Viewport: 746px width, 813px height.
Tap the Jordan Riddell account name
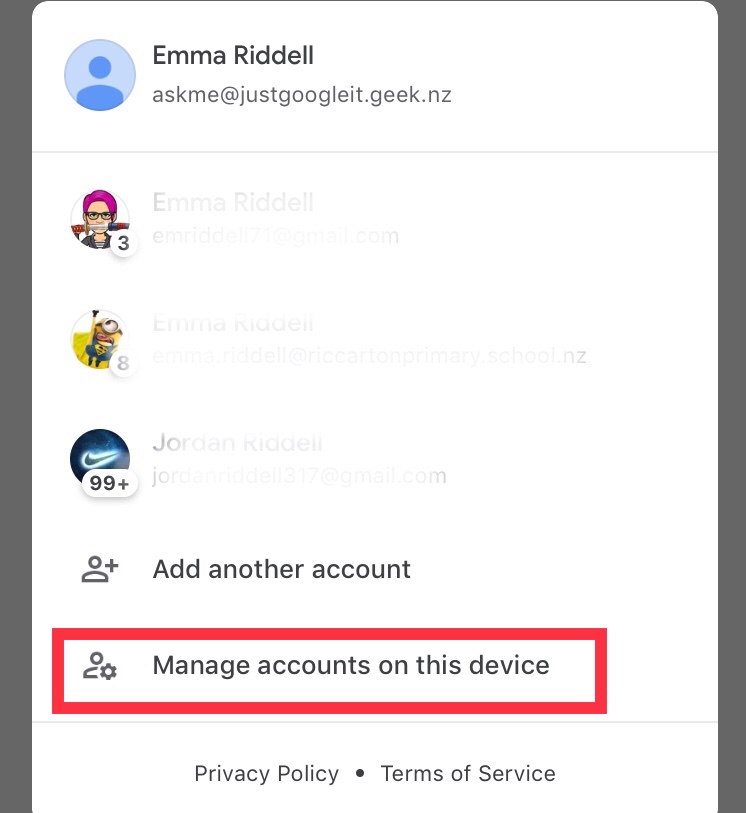[x=237, y=442]
